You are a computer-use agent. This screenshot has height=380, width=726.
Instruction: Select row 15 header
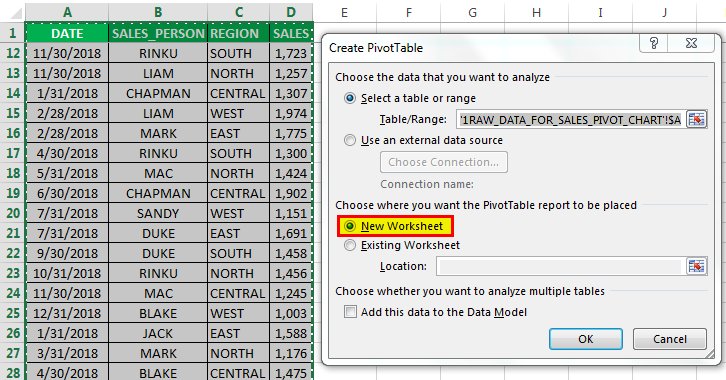click(13, 113)
